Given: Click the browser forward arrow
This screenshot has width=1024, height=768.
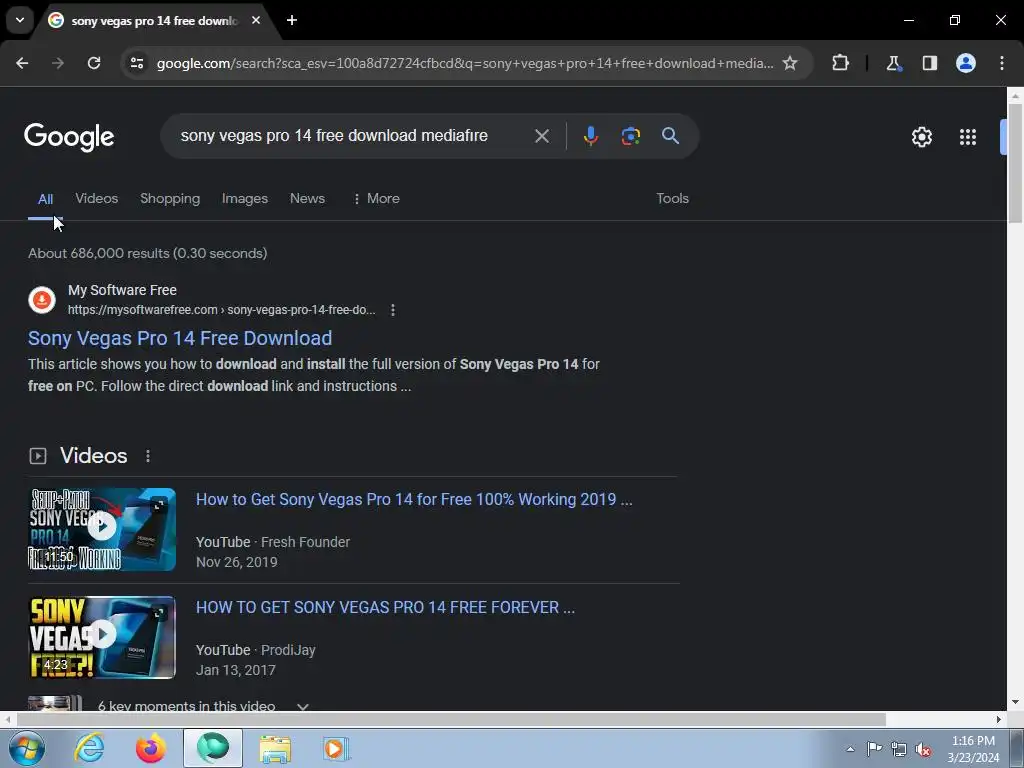Looking at the screenshot, I should [x=58, y=63].
